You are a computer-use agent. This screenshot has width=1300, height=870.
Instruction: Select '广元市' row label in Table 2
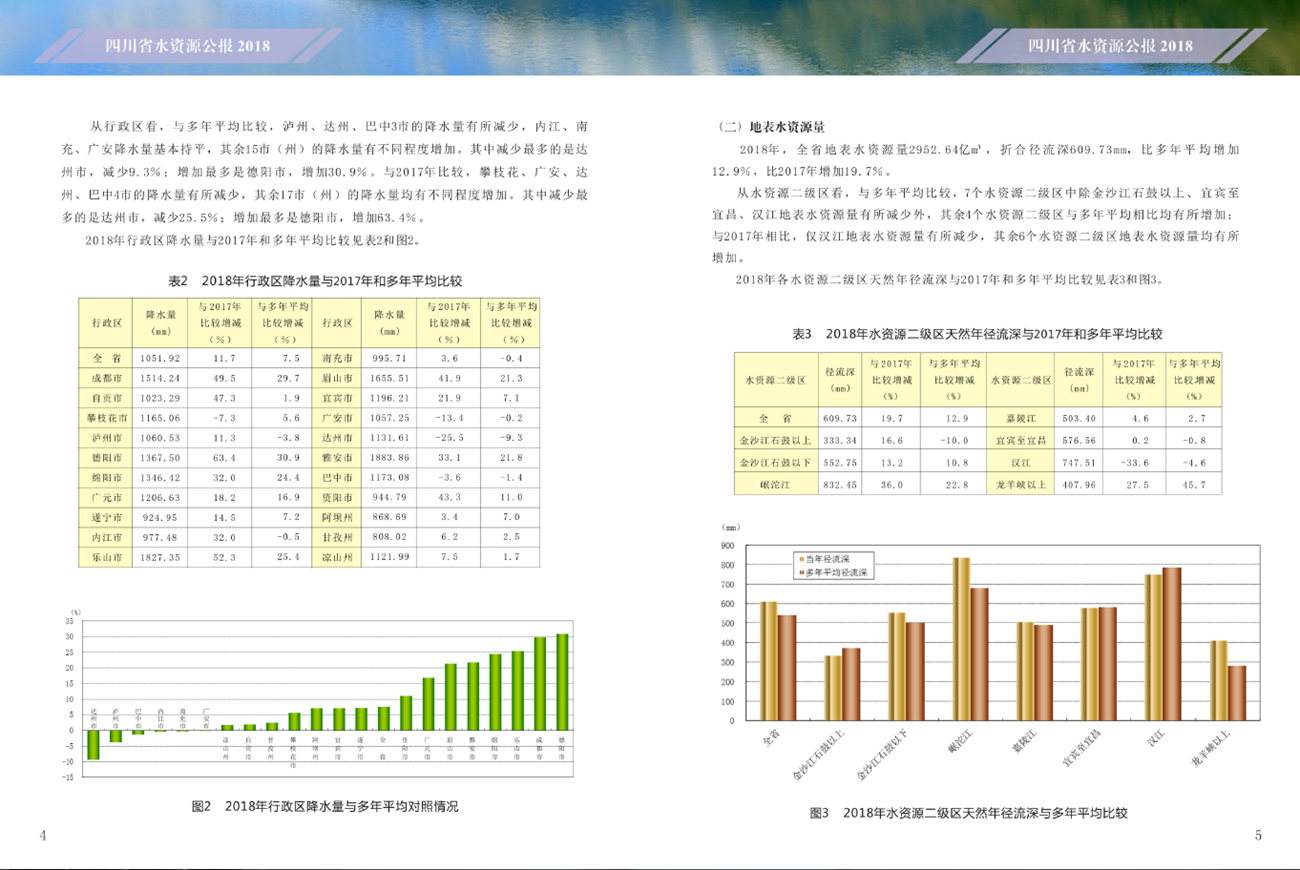[x=107, y=498]
